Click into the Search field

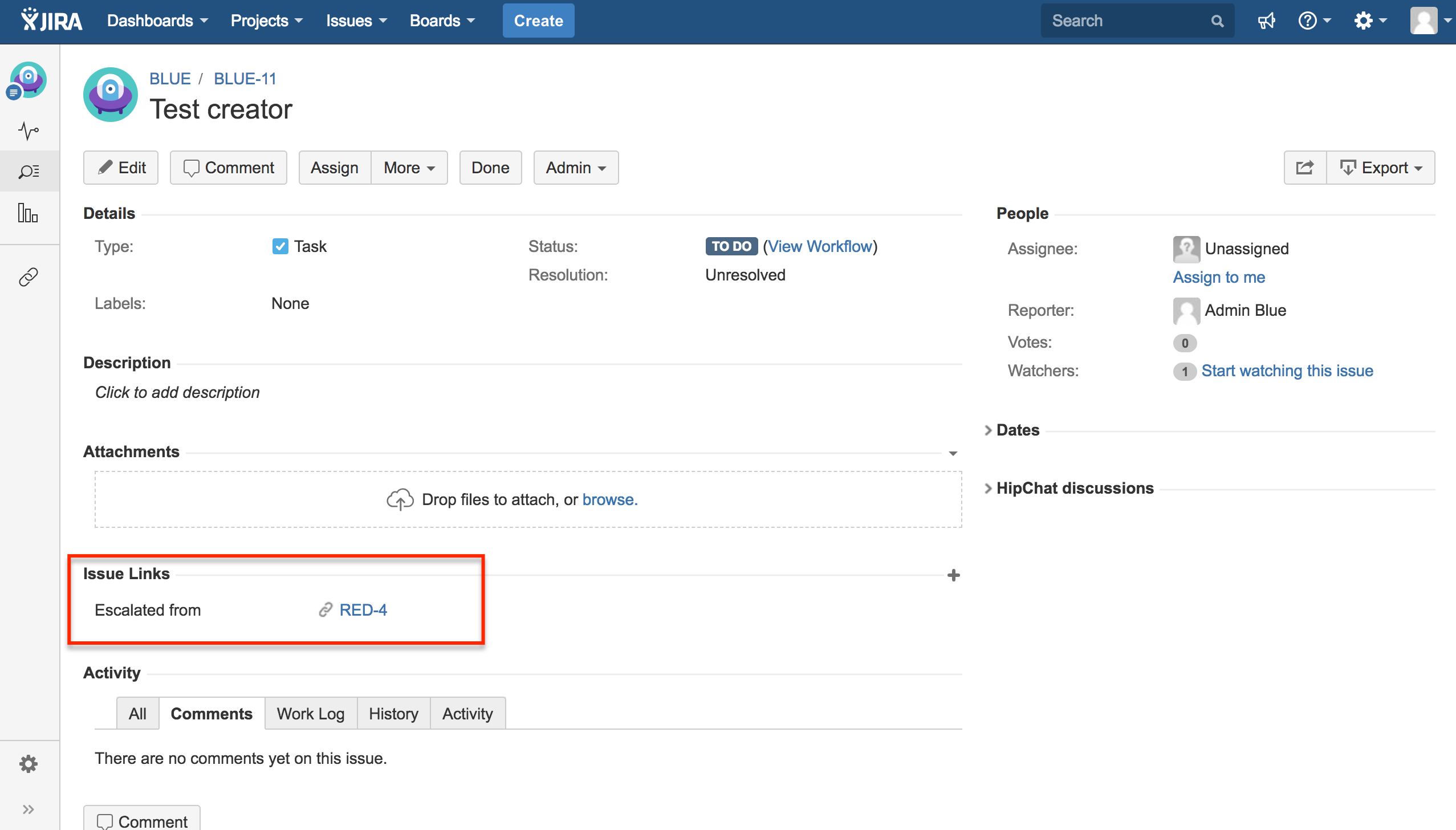coord(1126,21)
